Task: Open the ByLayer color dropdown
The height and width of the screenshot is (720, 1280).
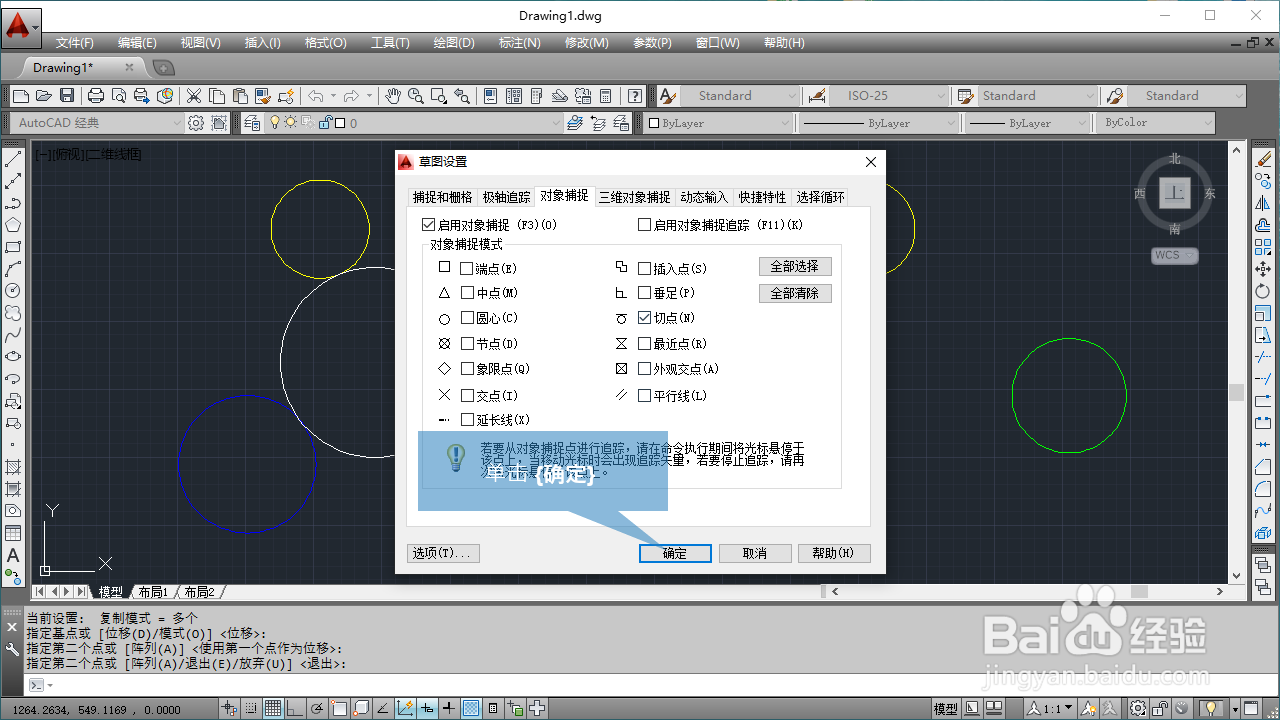Action: click(717, 123)
